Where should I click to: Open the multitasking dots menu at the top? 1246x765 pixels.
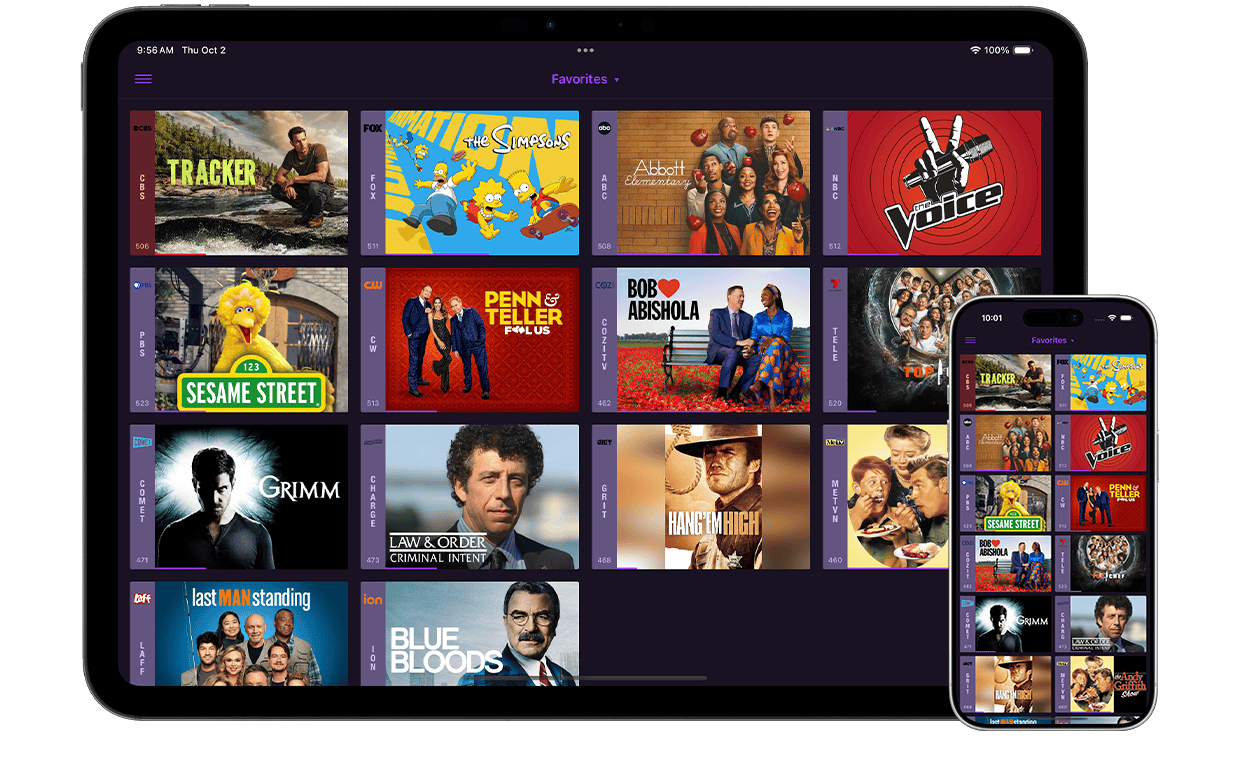(585, 50)
